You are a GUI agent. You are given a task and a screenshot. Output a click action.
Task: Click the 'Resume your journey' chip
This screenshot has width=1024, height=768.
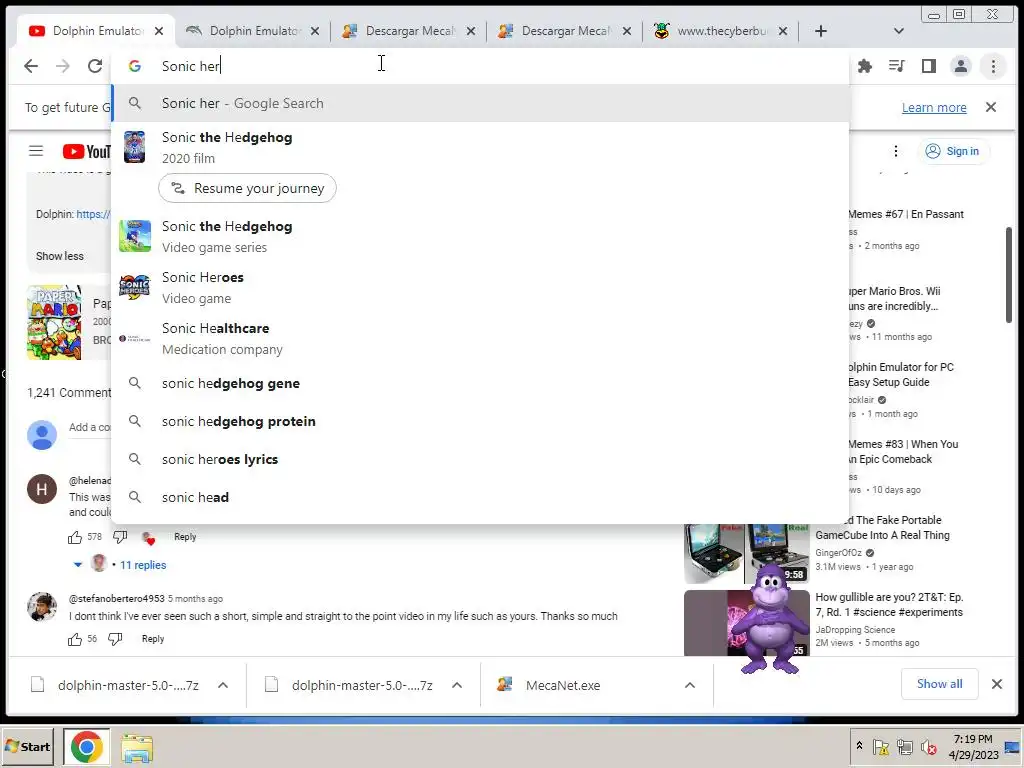pos(248,188)
